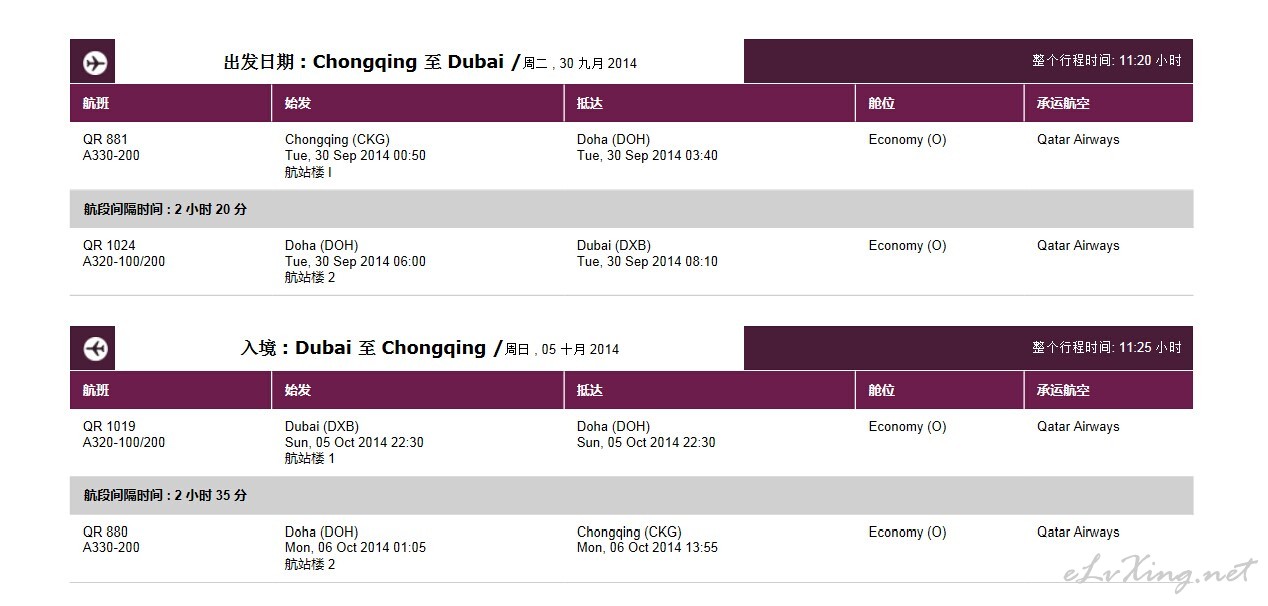Viewport: 1268px width, 606px height.
Task: Click the eLvXing.net watermark
Action: (x=1158, y=575)
